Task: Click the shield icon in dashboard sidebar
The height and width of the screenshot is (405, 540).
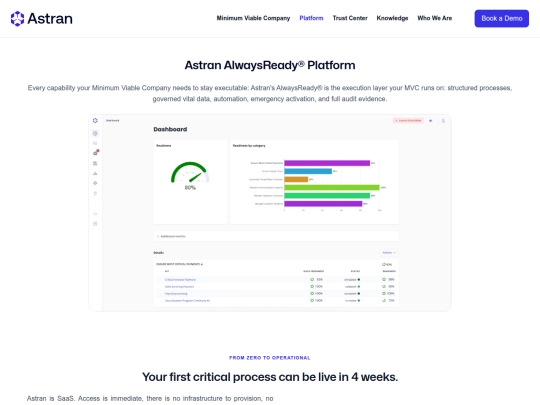Action: coord(95,194)
